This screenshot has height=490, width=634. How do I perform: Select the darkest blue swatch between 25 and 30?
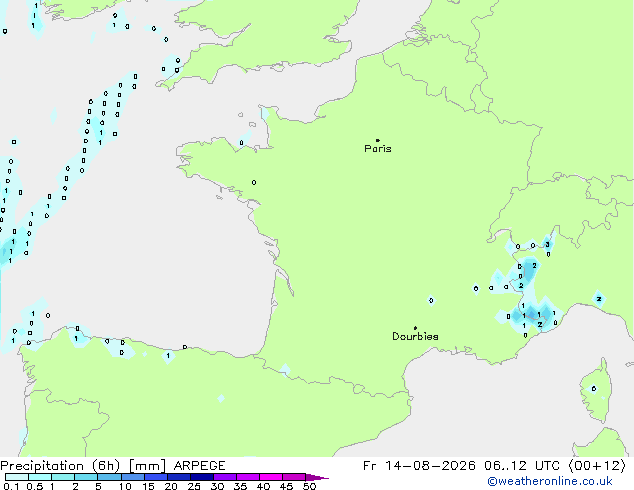201,477
